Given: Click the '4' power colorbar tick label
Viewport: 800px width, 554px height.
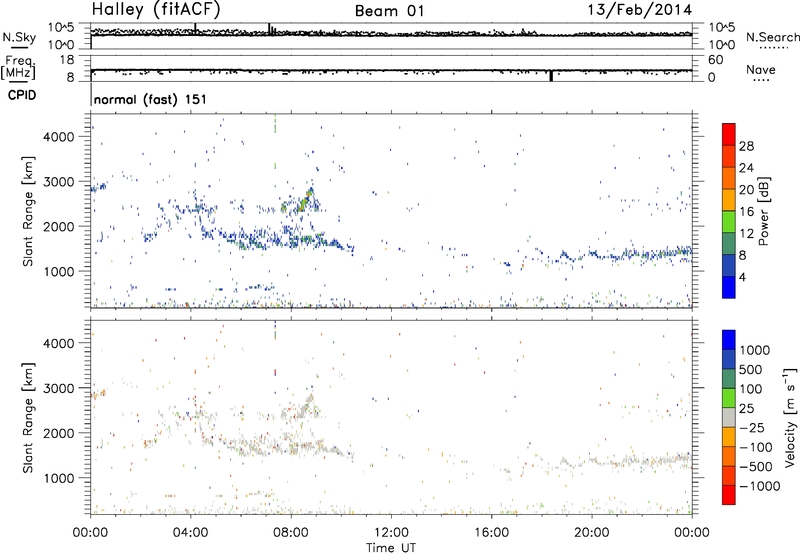Looking at the screenshot, I should 742,277.
